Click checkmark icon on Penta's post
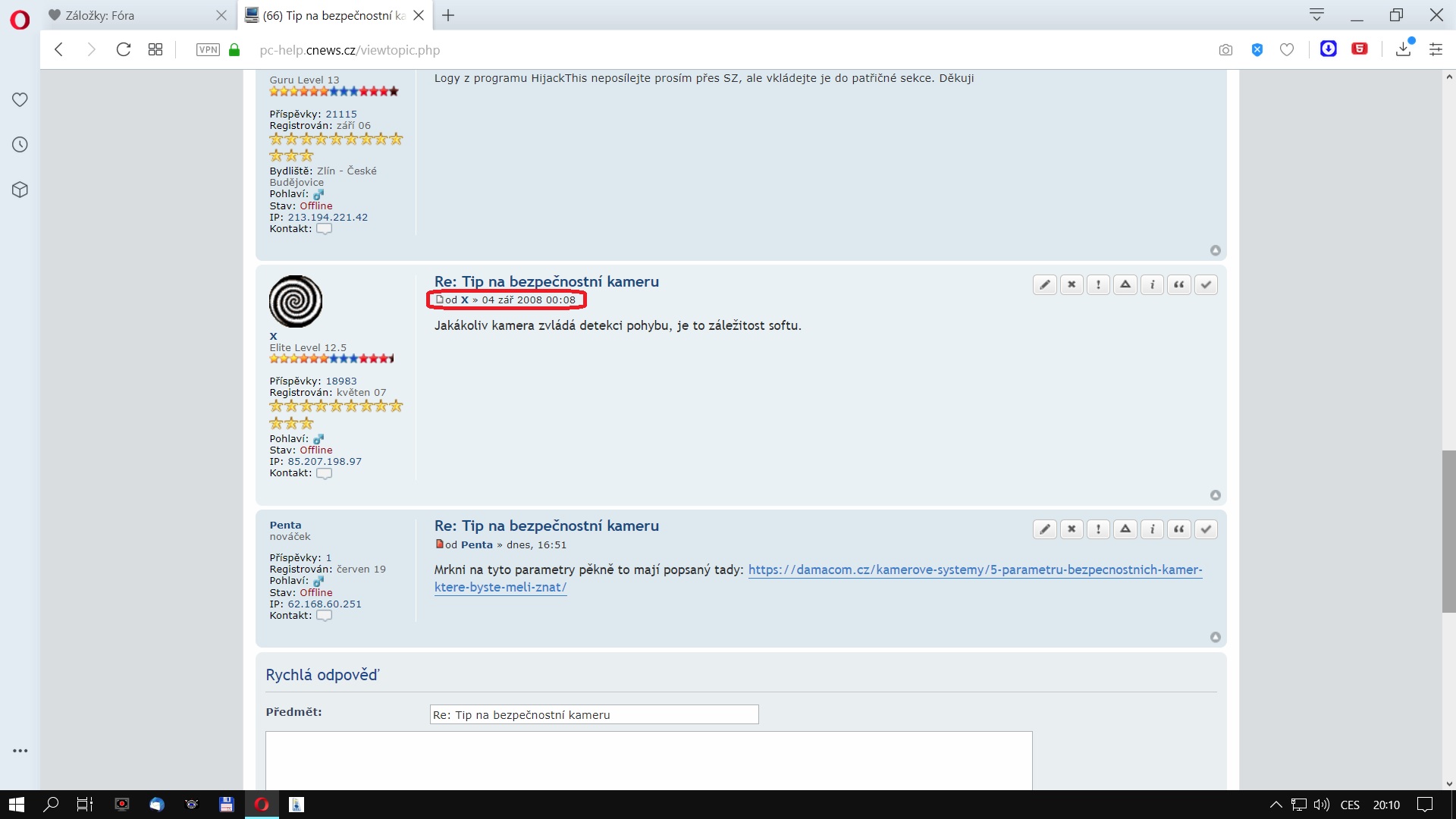The width and height of the screenshot is (1456, 819). (x=1206, y=529)
